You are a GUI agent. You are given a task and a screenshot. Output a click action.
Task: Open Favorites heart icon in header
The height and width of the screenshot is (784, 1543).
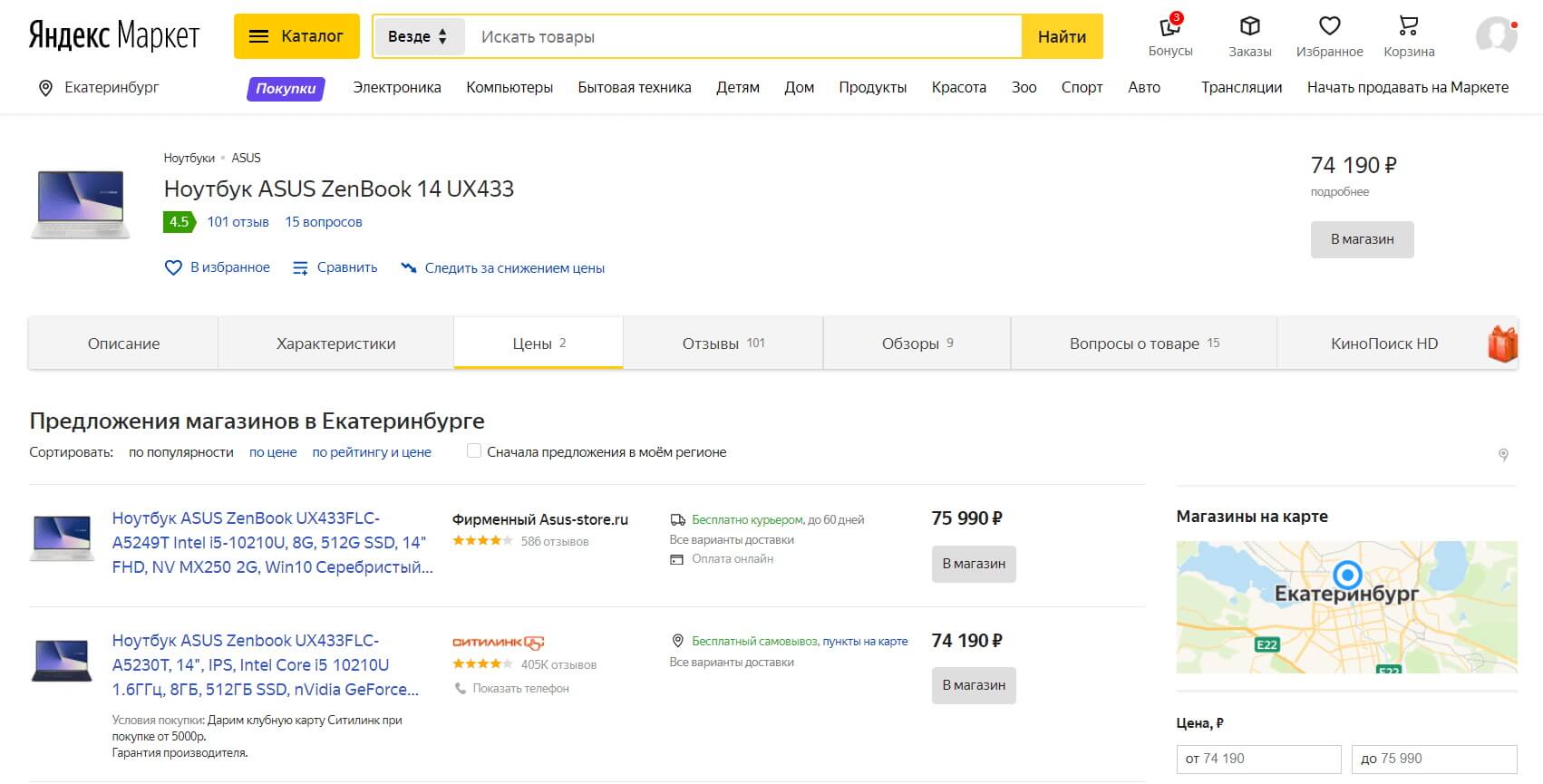tap(1329, 26)
